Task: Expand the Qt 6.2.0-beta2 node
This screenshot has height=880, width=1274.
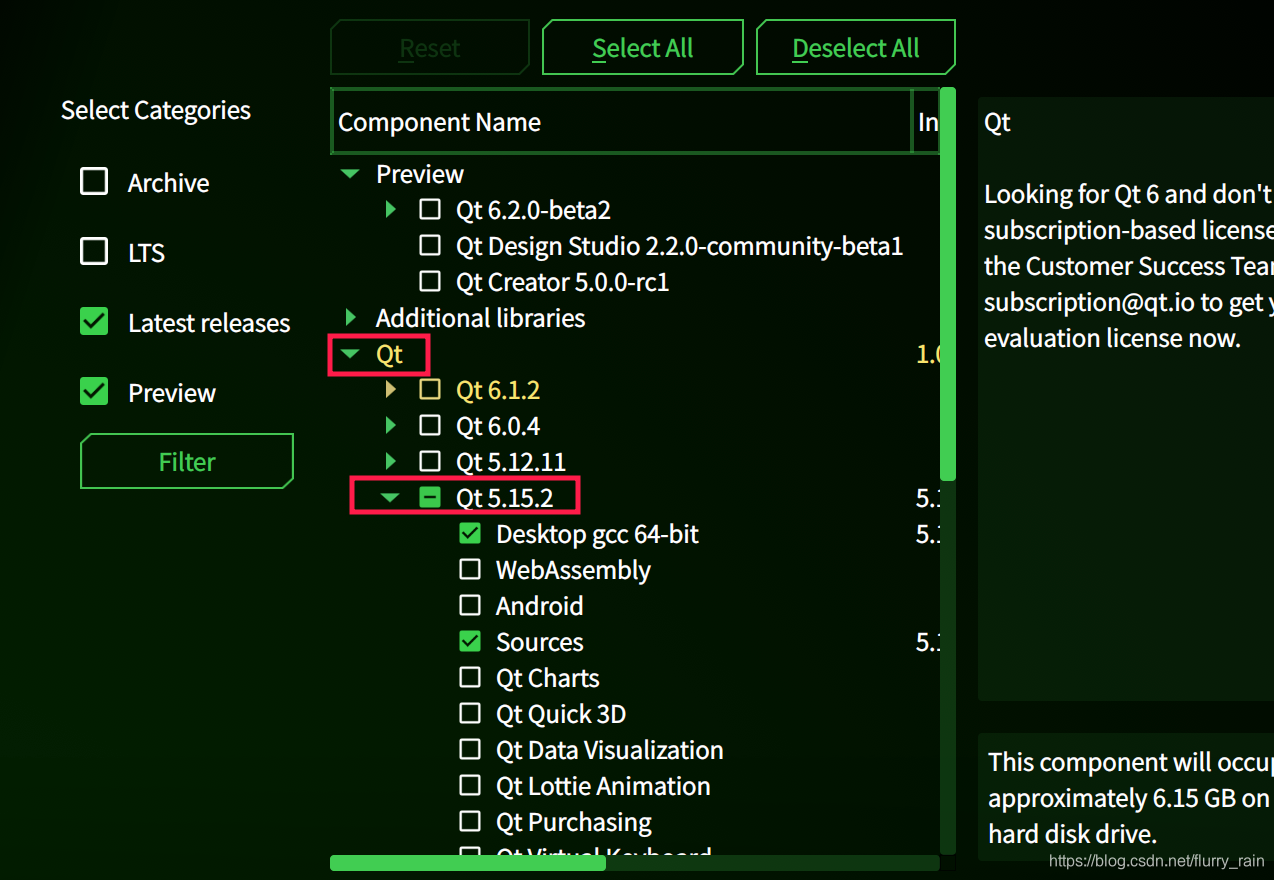Action: tap(391, 210)
